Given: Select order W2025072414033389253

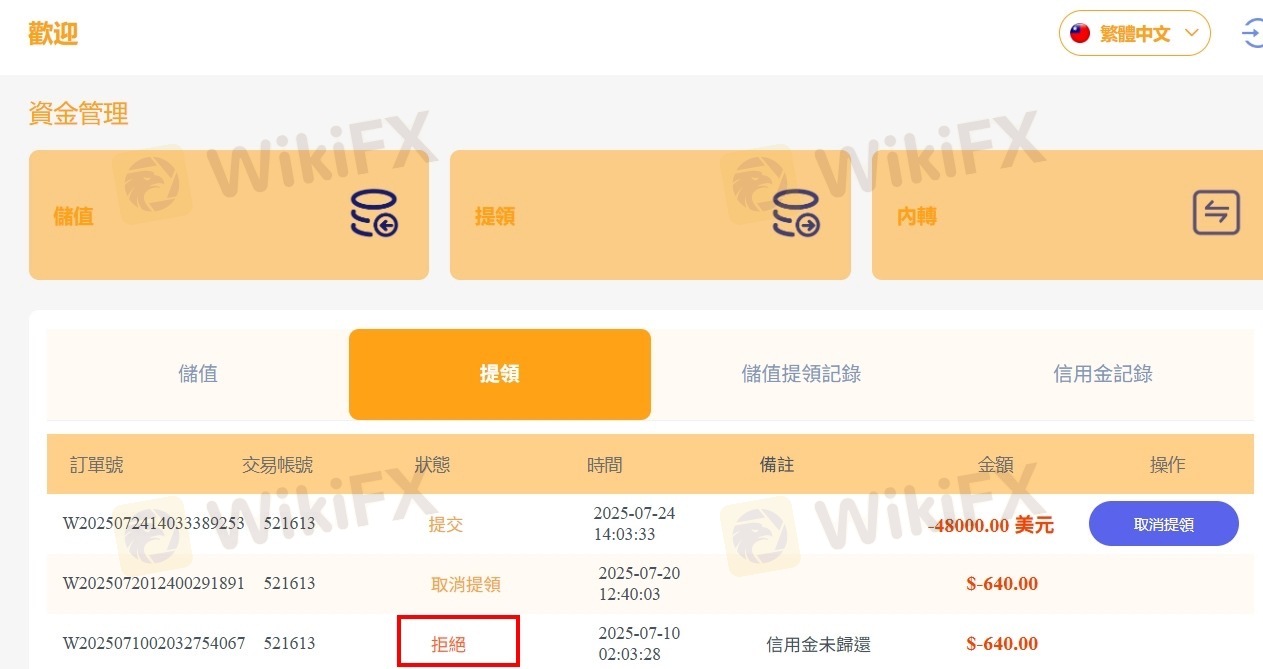Looking at the screenshot, I should 154,523.
